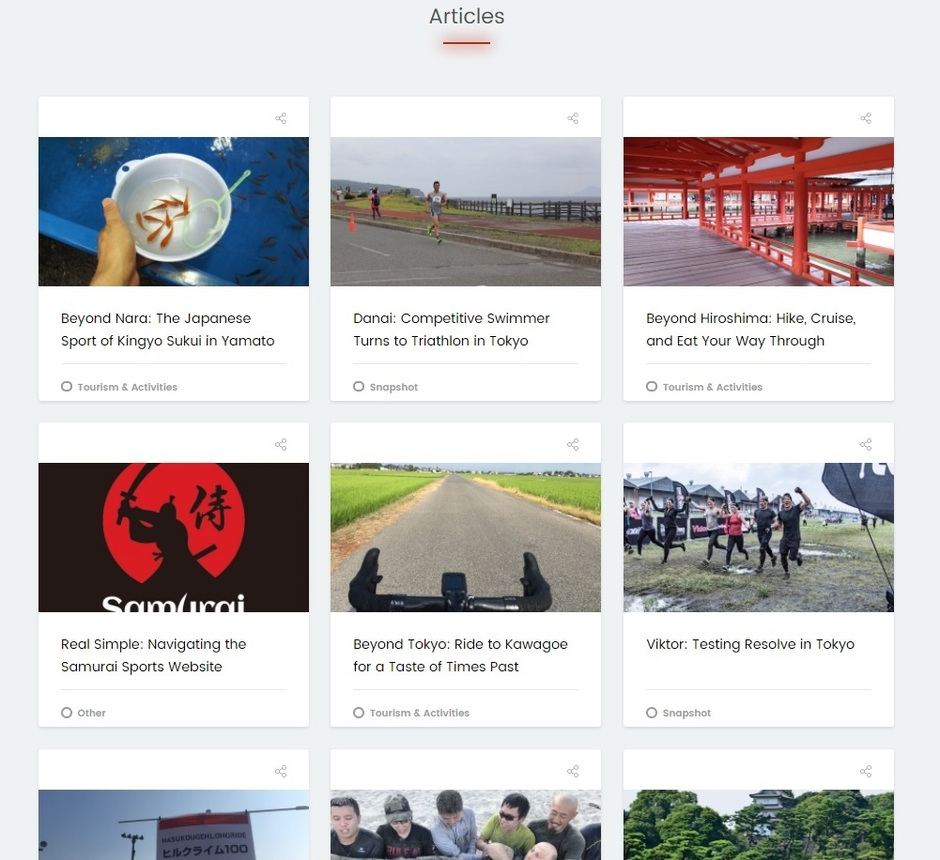Click the runner on coastal road photo
Viewport: 940px width, 860px height.
pos(466,212)
